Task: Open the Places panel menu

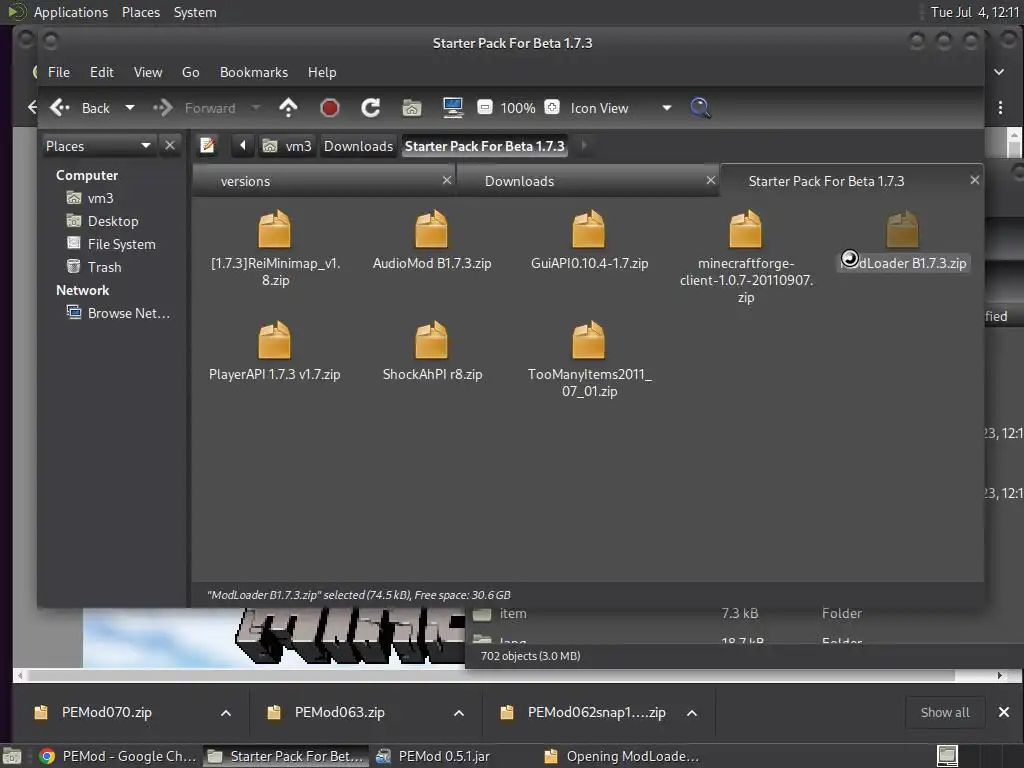Action: pos(140,12)
